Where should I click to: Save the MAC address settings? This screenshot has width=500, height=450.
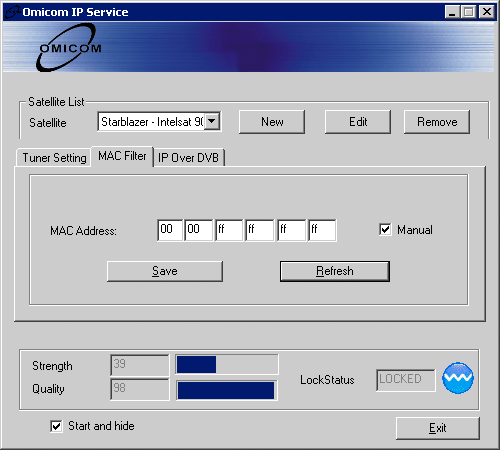click(x=165, y=271)
